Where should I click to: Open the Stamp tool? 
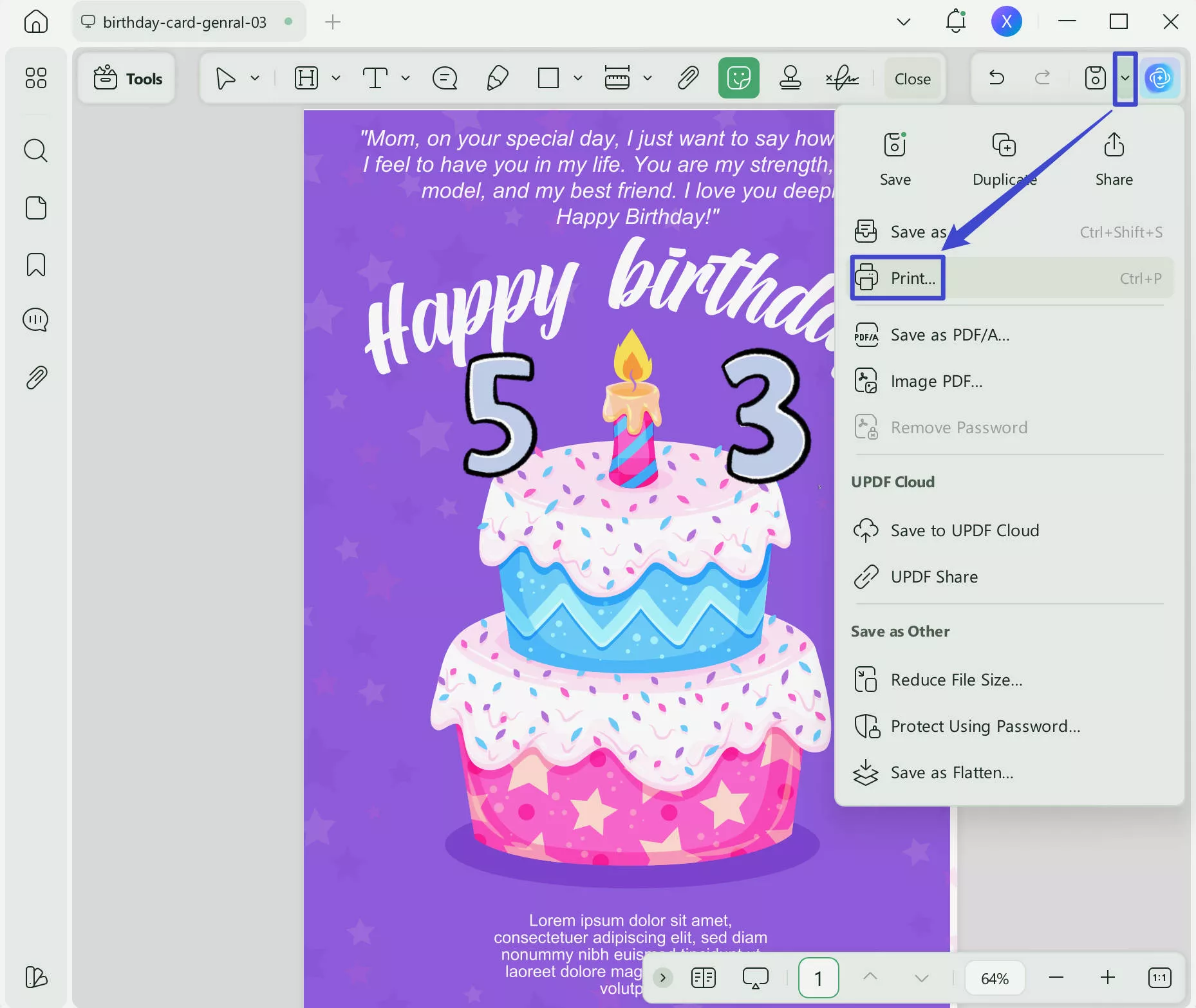pos(790,78)
